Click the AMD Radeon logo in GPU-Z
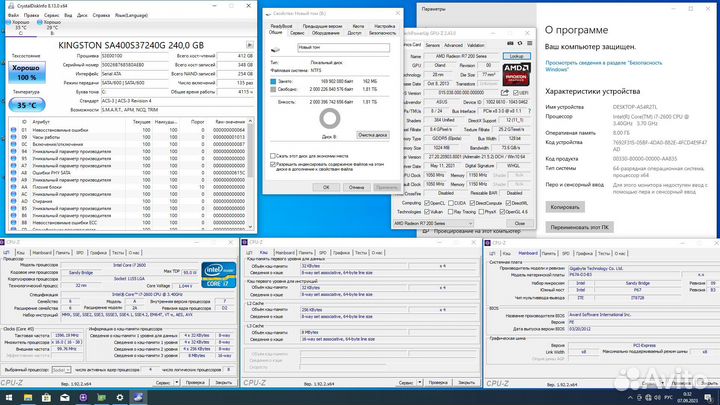 (x=517, y=74)
